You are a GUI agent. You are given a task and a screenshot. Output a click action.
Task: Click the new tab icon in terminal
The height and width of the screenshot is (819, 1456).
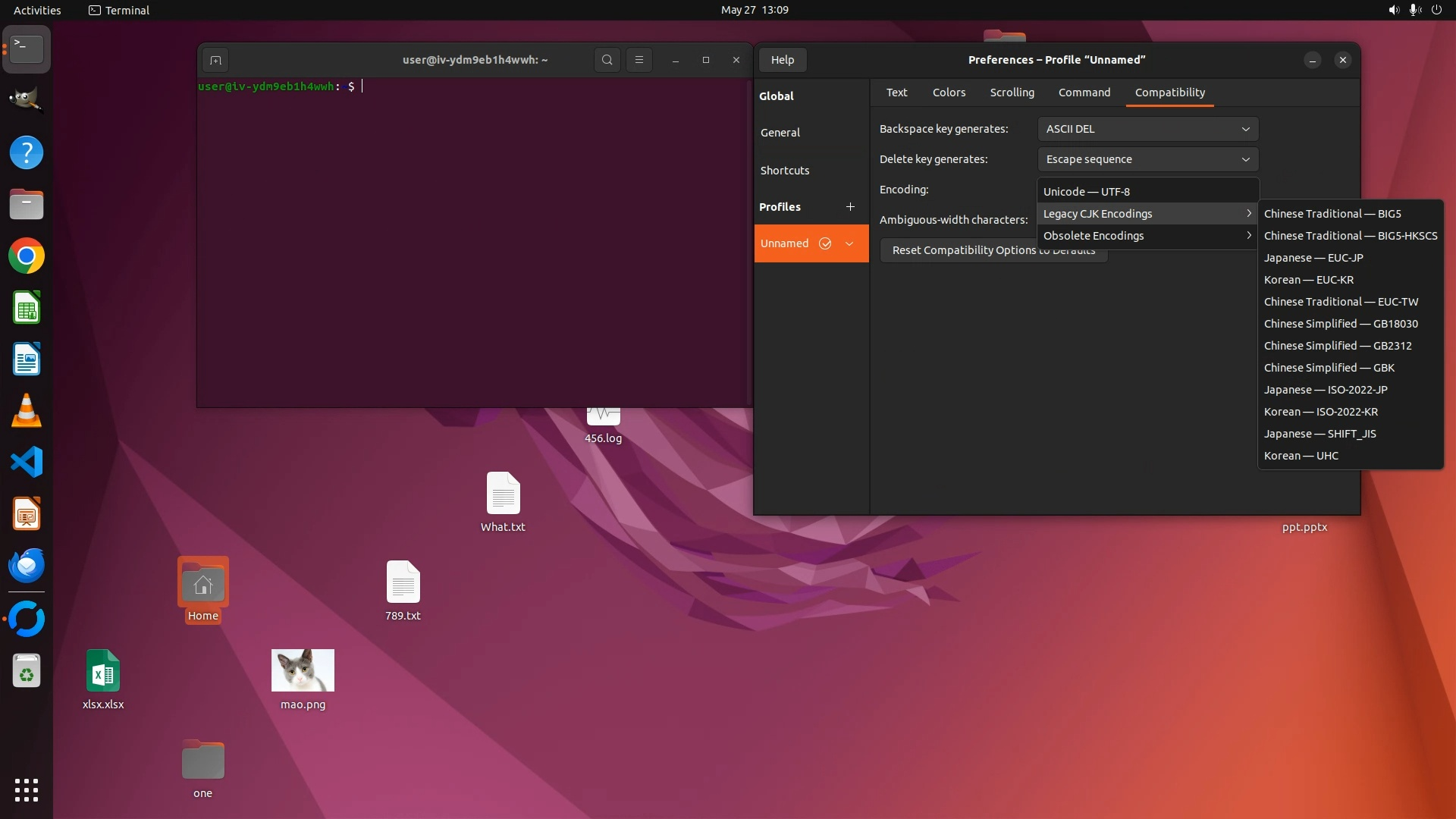click(215, 60)
